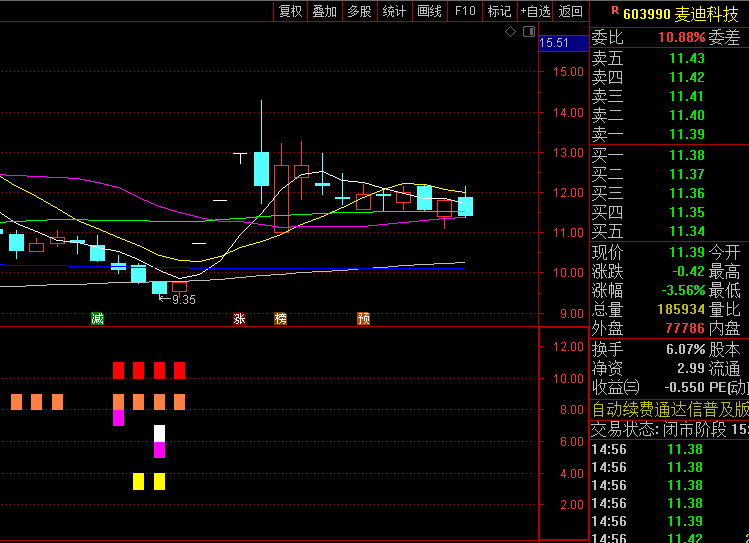
Task: Click the 返回 back button
Action: [x=570, y=11]
